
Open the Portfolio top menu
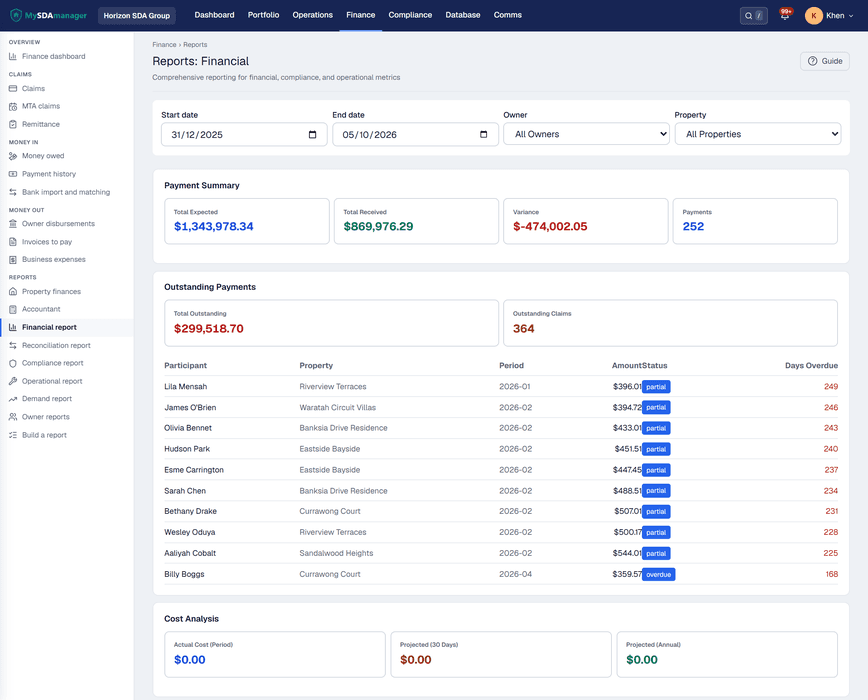(264, 15)
